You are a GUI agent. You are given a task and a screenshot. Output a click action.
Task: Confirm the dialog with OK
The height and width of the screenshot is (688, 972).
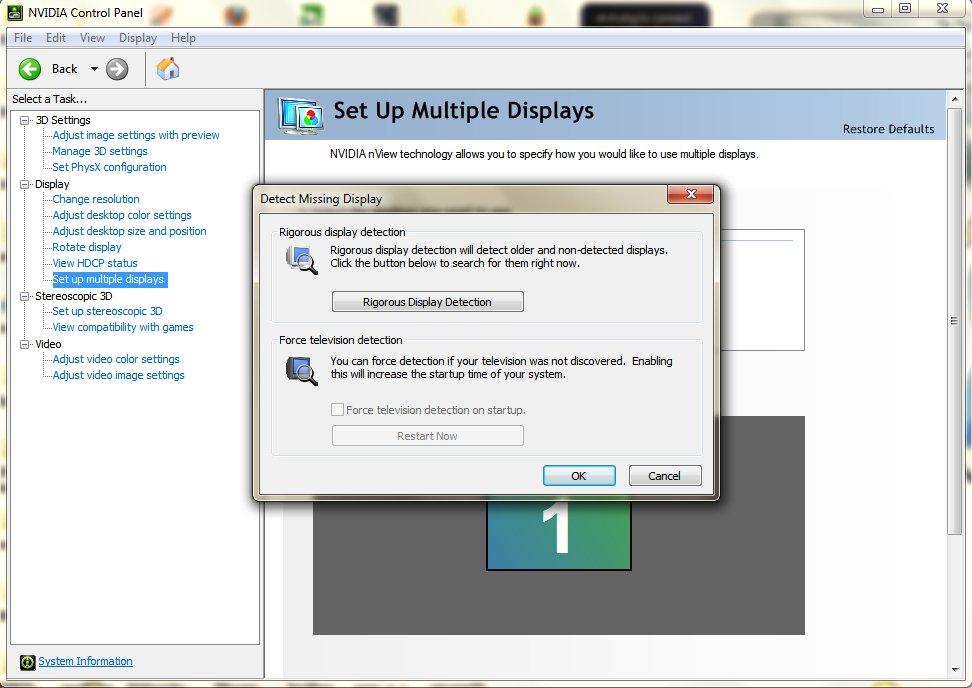[x=579, y=475]
